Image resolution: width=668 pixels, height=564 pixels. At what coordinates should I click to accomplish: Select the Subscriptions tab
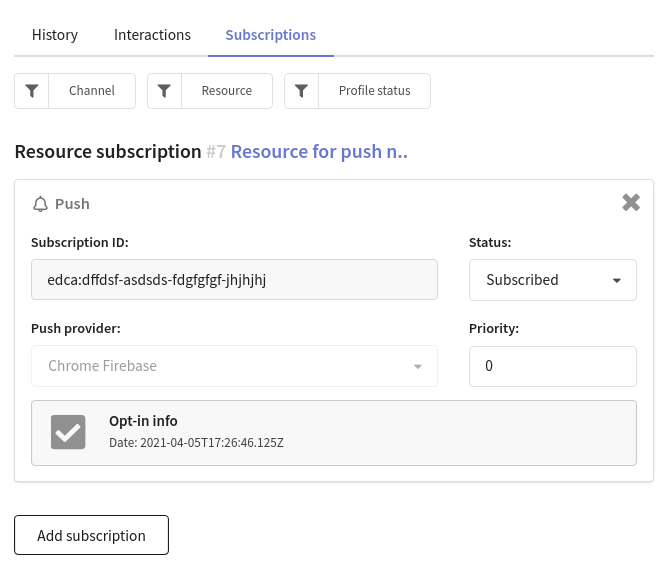point(270,35)
